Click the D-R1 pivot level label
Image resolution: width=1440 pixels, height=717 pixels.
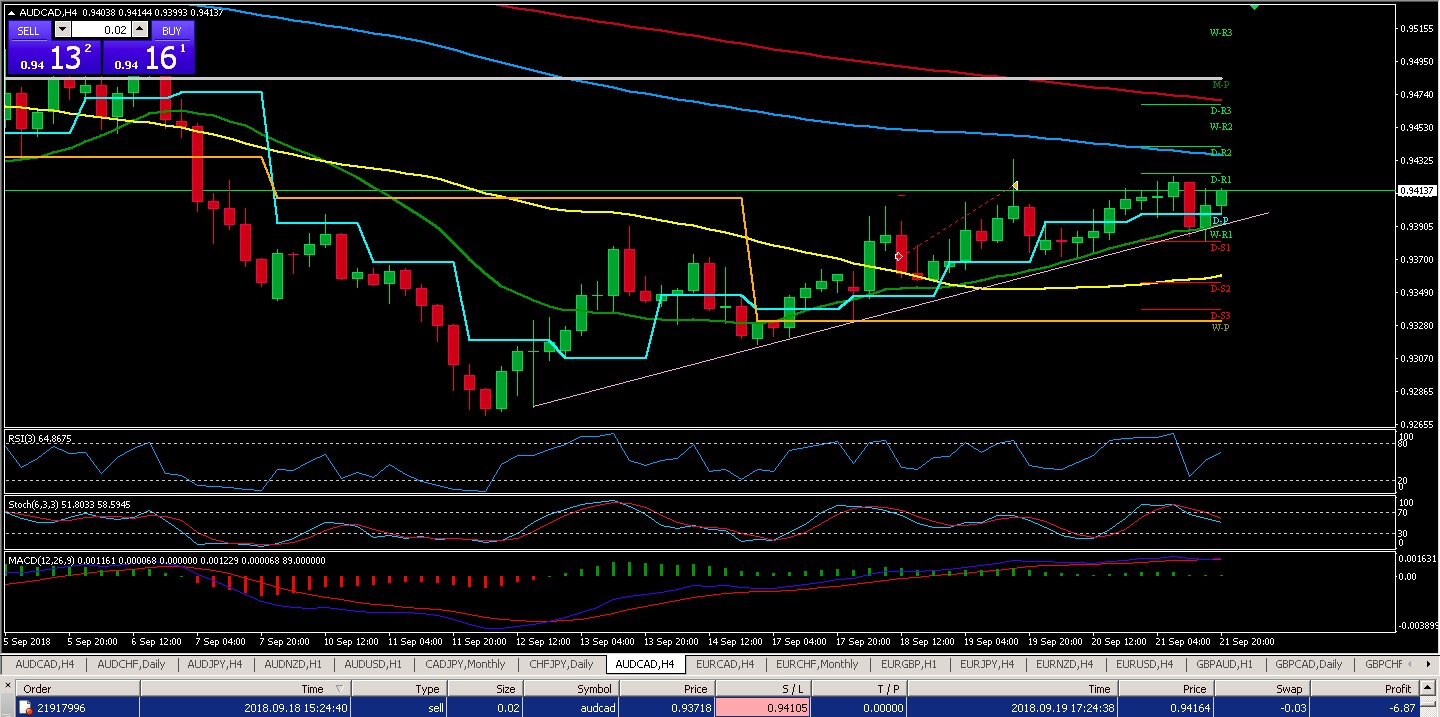[x=1220, y=180]
